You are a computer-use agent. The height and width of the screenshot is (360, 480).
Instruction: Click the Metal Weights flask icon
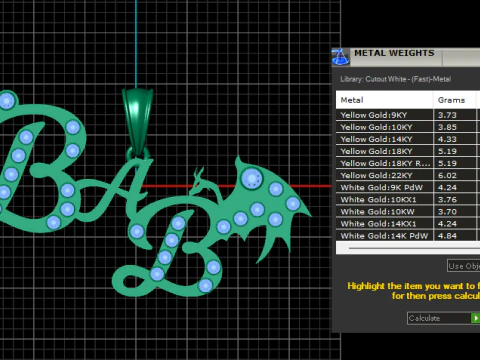pyautogui.click(x=340, y=57)
